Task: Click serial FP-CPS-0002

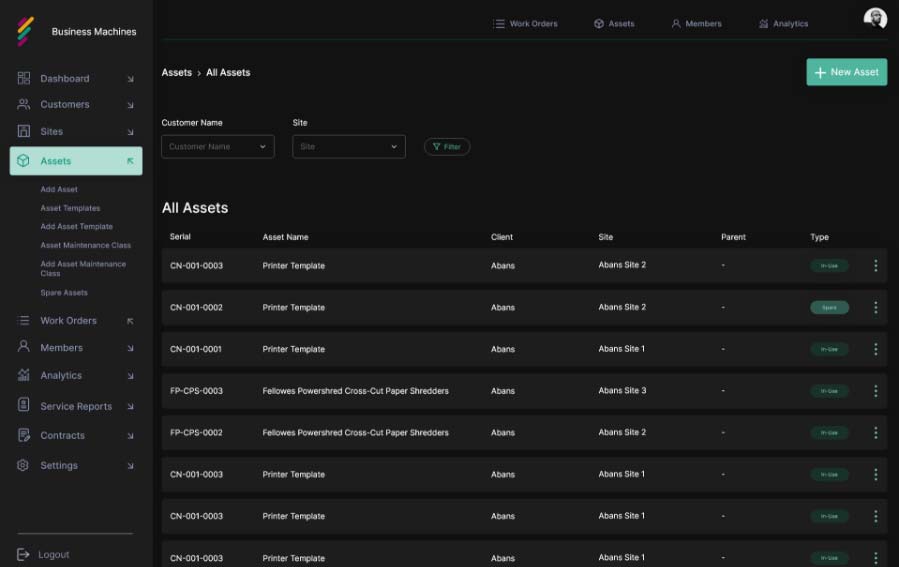Action: click(x=196, y=433)
